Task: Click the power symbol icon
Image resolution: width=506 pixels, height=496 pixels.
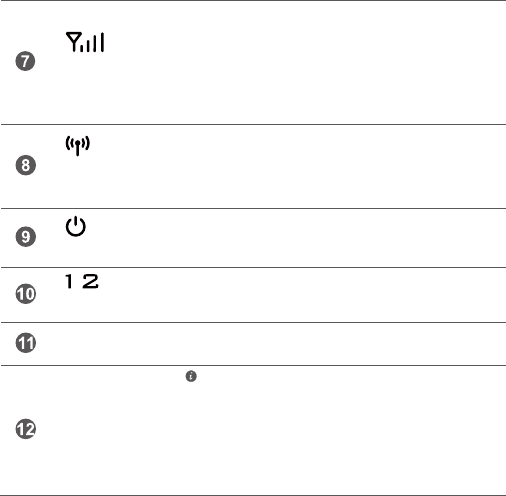Action: coord(76,226)
